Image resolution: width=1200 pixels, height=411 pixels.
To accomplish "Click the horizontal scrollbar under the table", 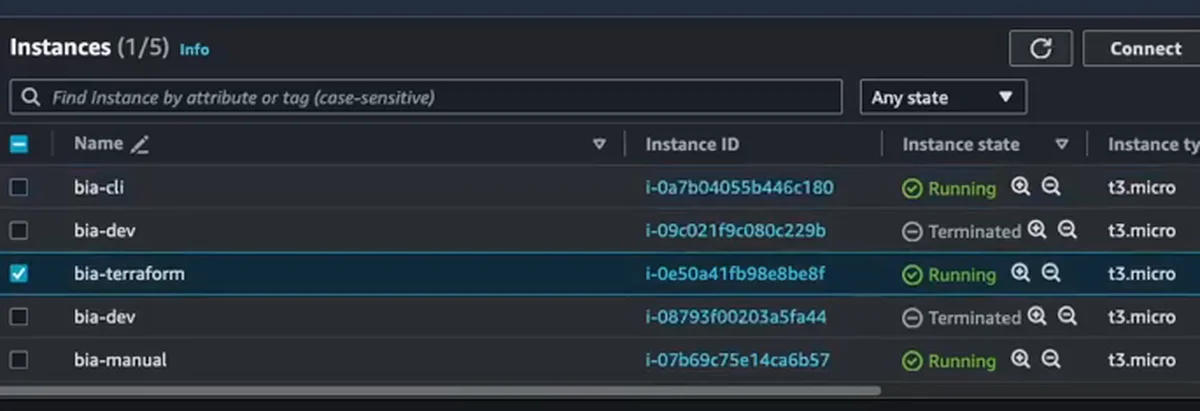I will click(440, 391).
